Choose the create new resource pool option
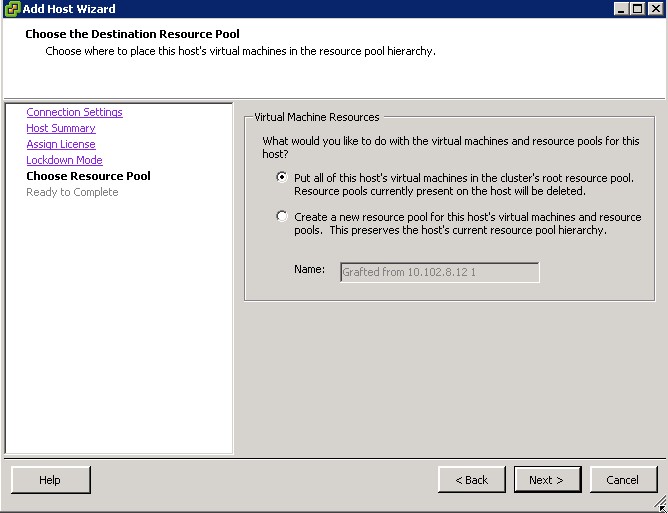The height and width of the screenshot is (513, 668). click(x=282, y=216)
